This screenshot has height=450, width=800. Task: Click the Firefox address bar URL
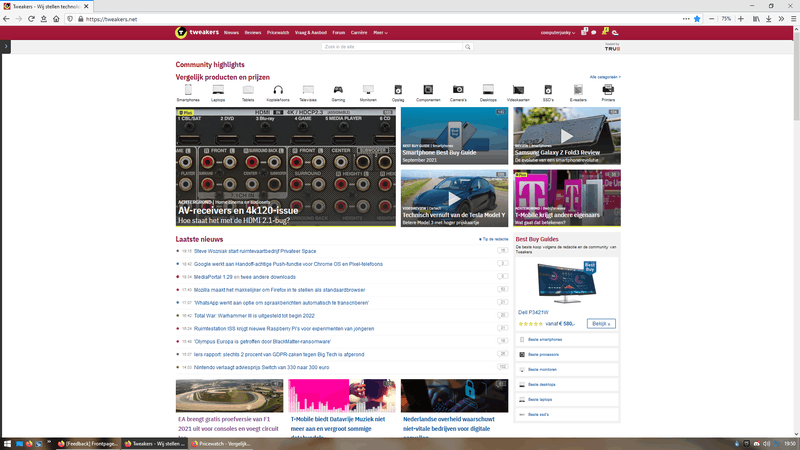coord(111,19)
